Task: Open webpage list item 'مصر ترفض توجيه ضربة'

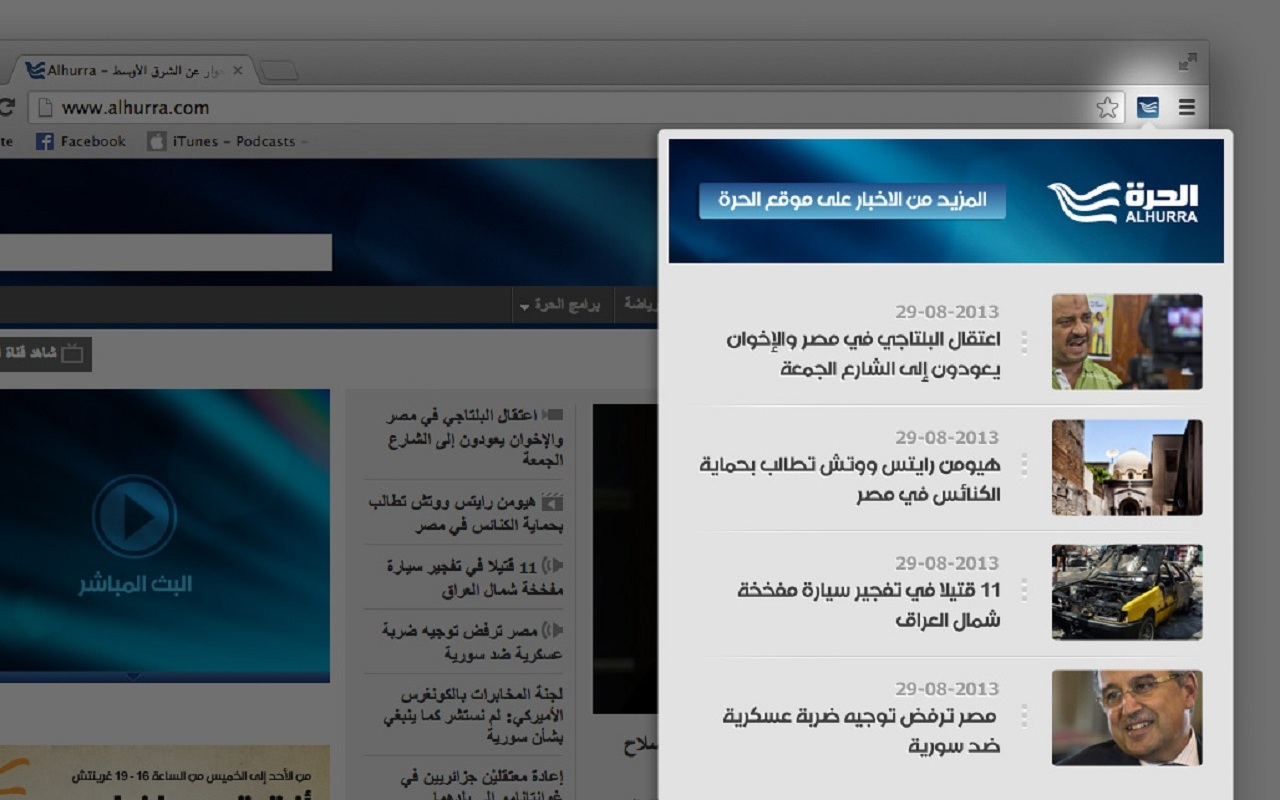Action: (x=472, y=642)
